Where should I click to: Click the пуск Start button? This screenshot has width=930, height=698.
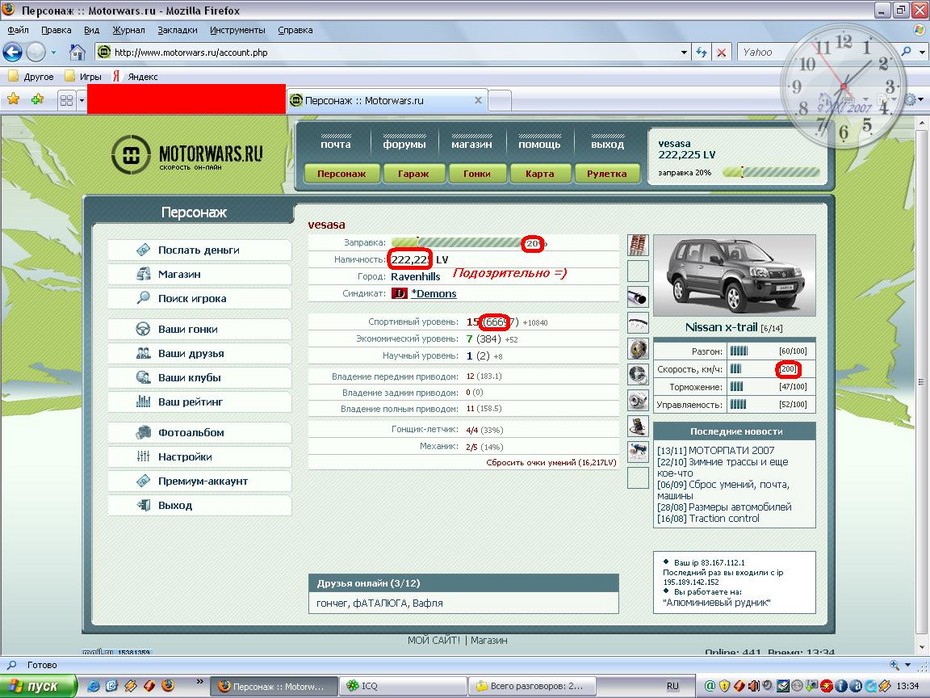39,686
